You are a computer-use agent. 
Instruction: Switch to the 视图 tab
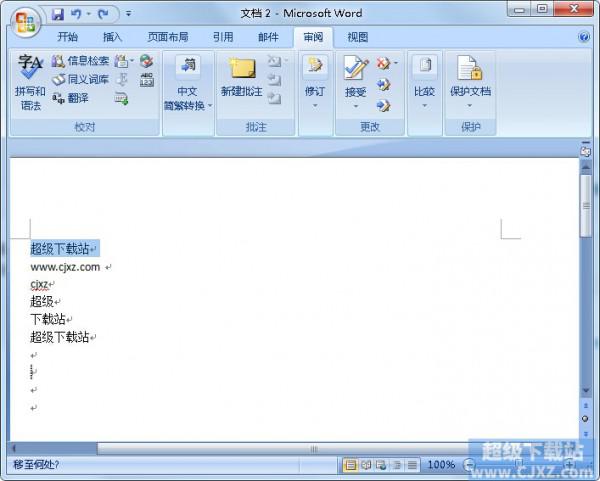pyautogui.click(x=358, y=37)
